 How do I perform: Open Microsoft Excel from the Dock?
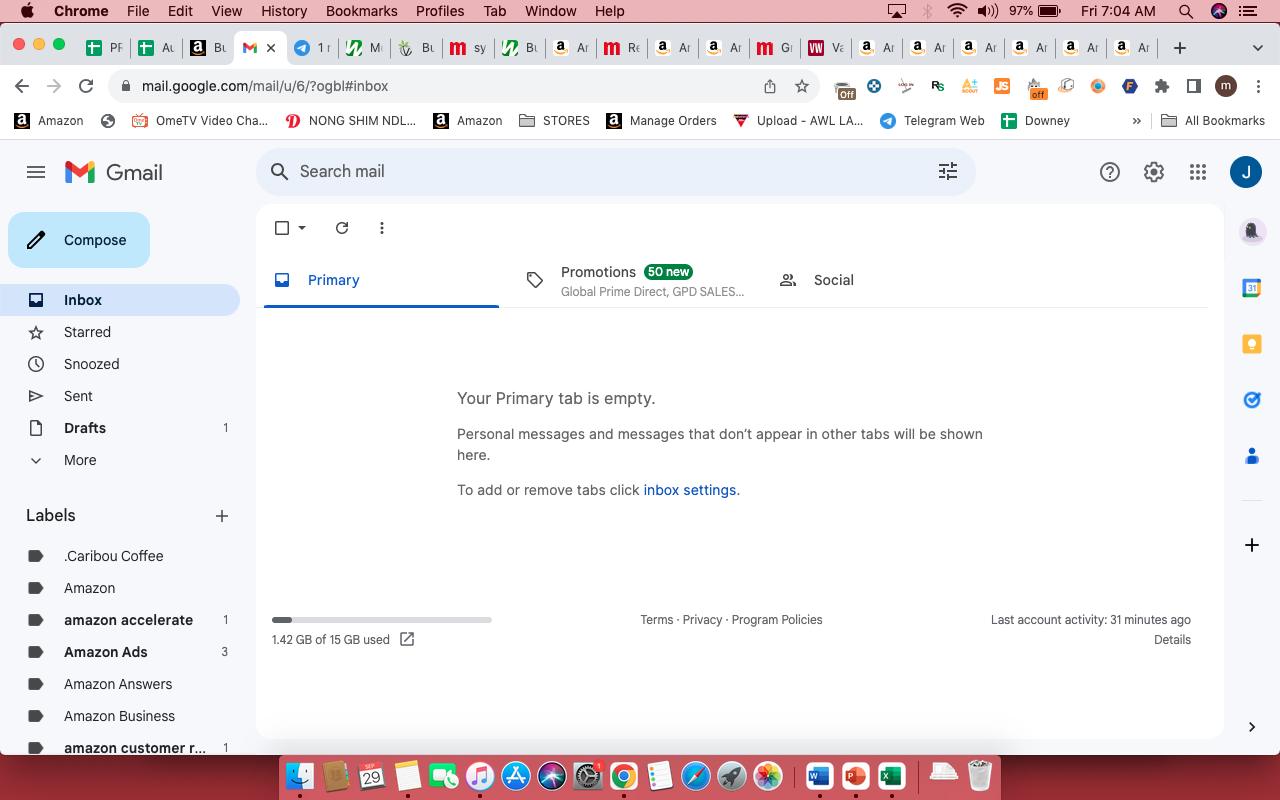click(891, 776)
